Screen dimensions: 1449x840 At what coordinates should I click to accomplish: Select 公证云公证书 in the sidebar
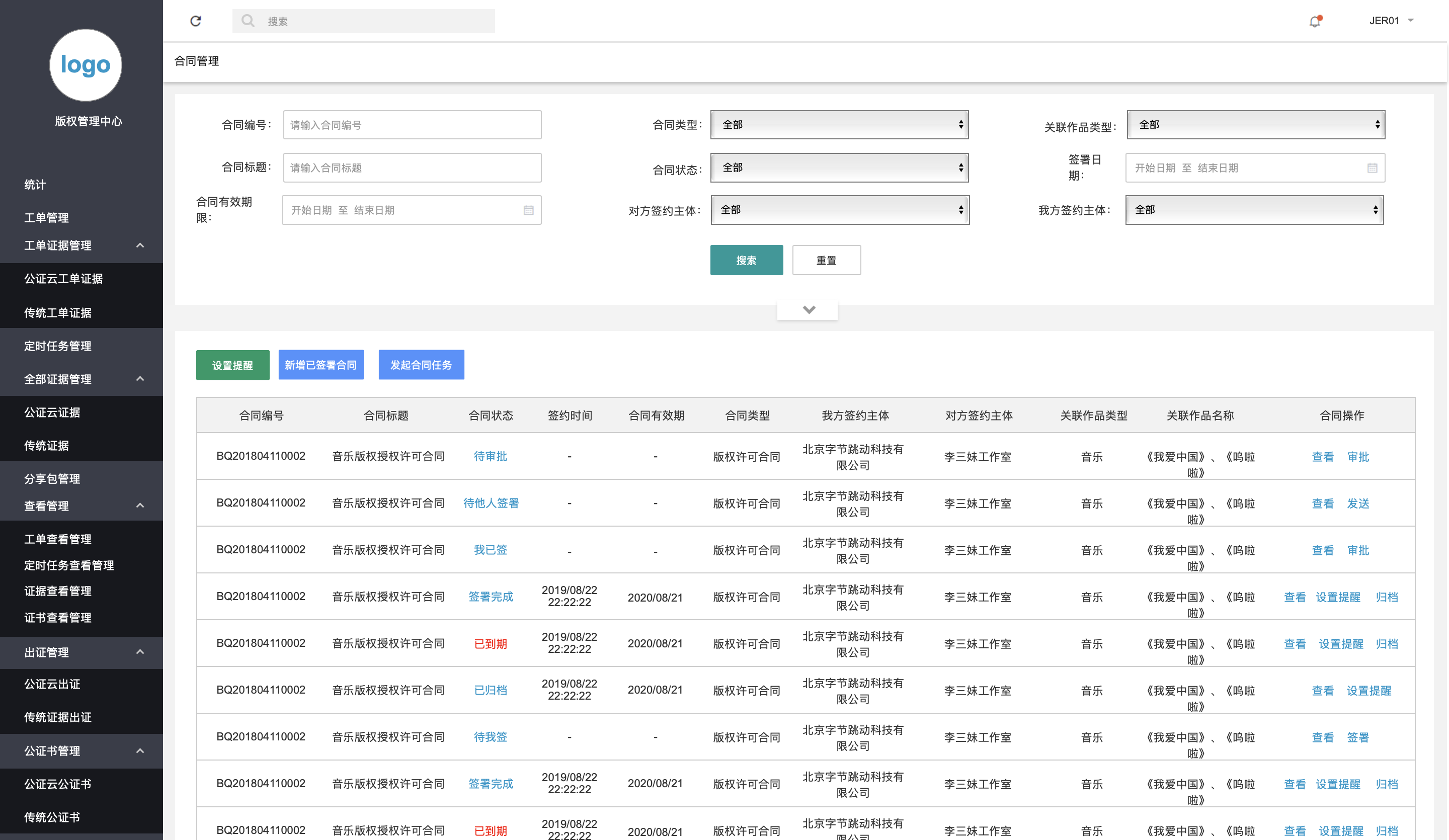coord(57,784)
